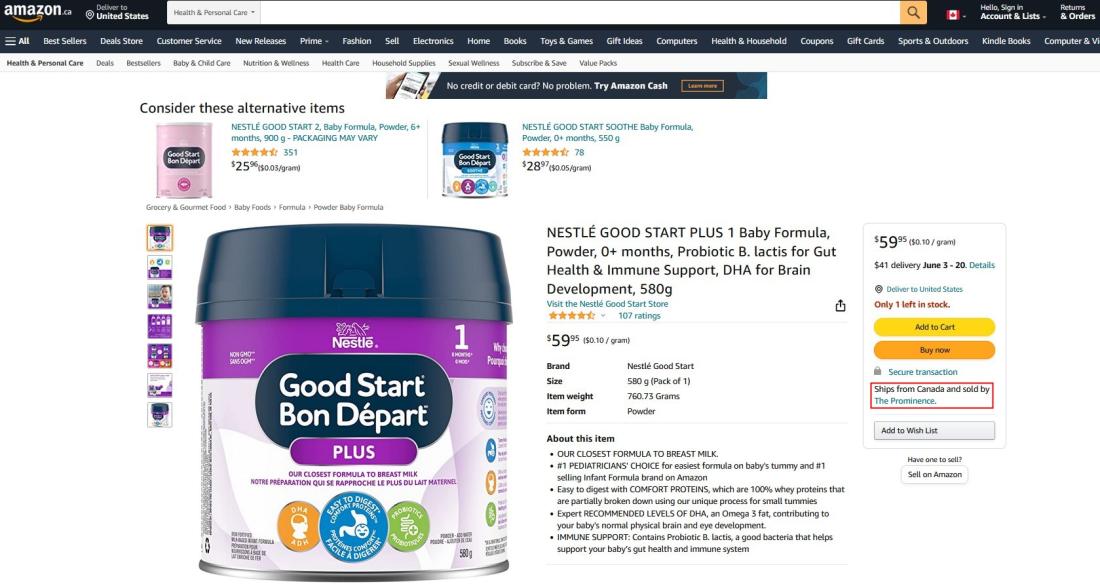
Task: Click the lock icon by Secure transaction
Action: coord(878,371)
